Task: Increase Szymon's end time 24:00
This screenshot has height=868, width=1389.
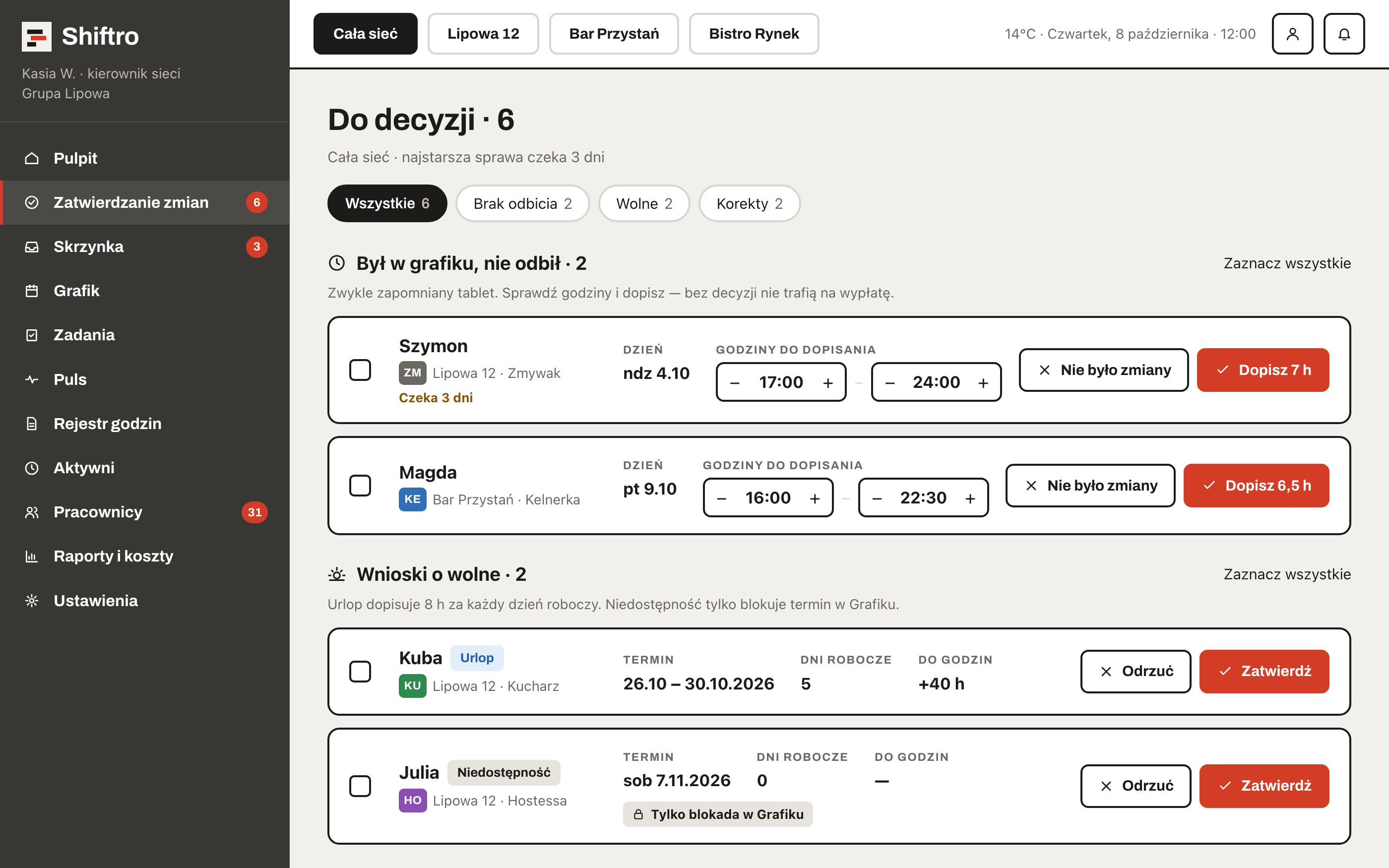Action: point(983,382)
